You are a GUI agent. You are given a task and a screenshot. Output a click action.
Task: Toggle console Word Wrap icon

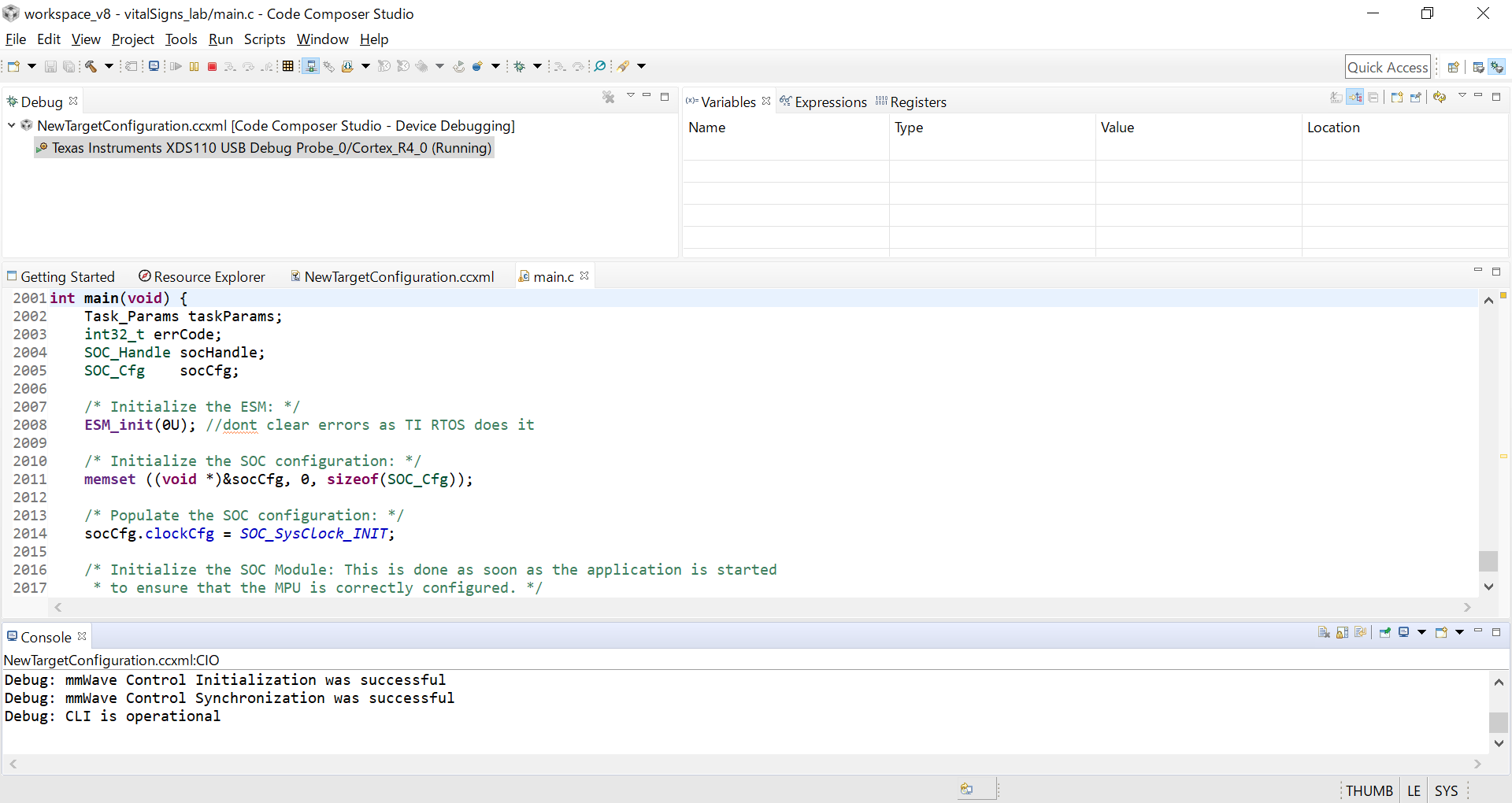tap(1361, 632)
